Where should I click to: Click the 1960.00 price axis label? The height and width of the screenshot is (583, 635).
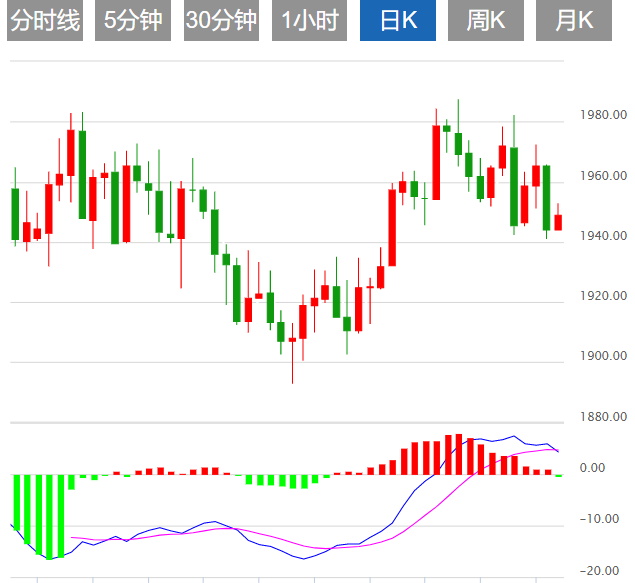(603, 176)
